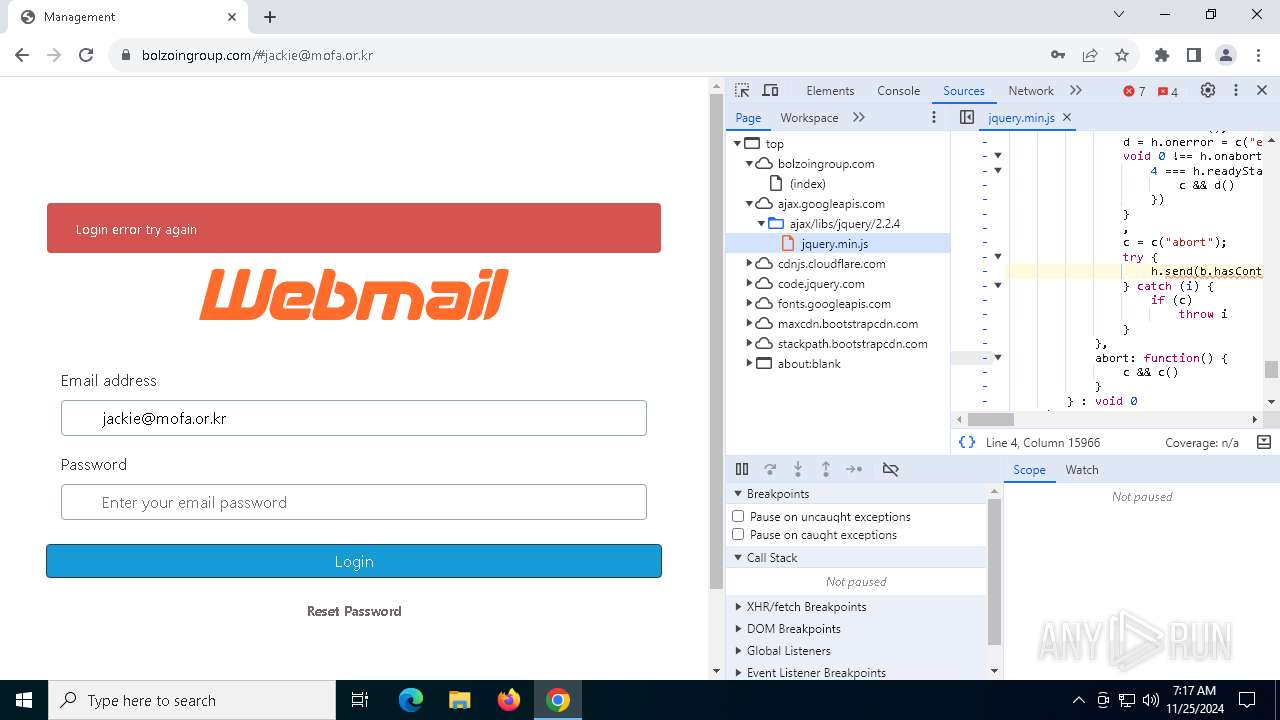Select jquery.min.js in file tree
Screen dimensions: 1280x720
click(834, 243)
